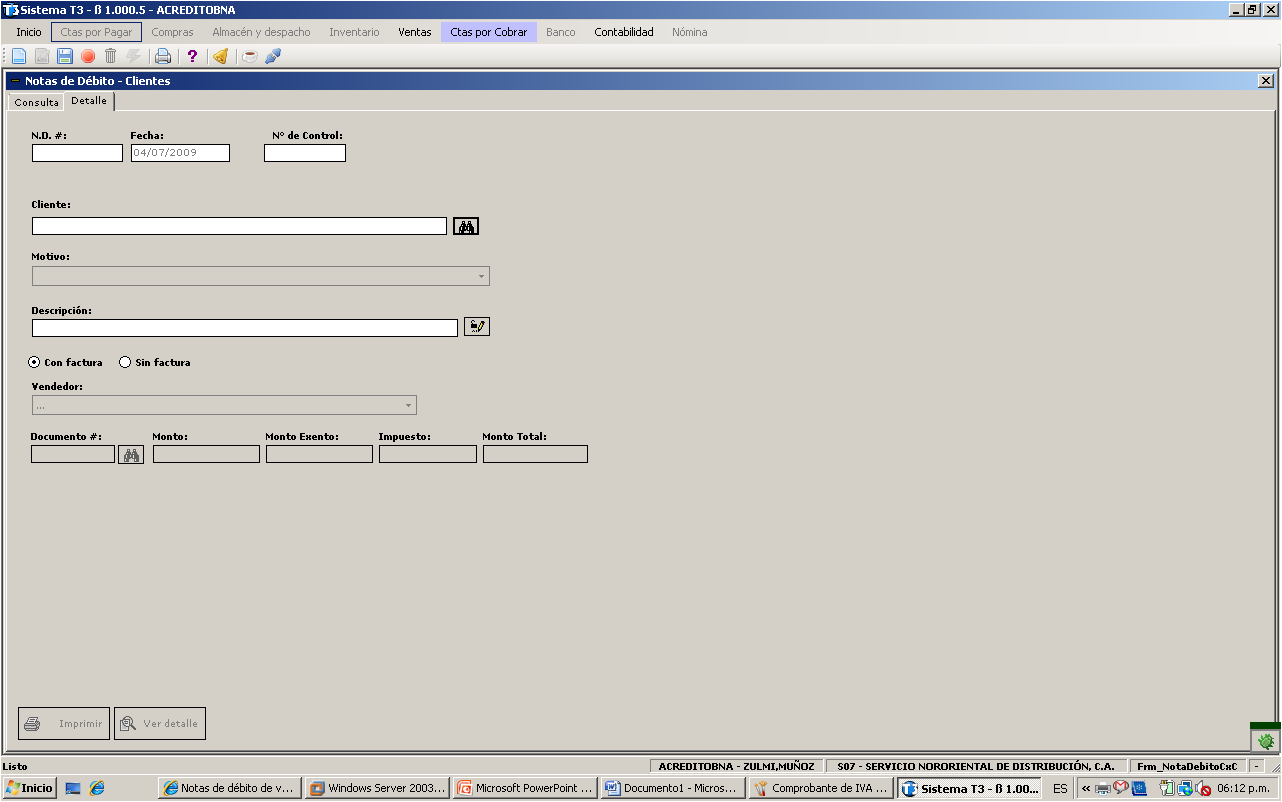Click the printer icon in toolbar
This screenshot has height=802, width=1282.
click(x=163, y=56)
